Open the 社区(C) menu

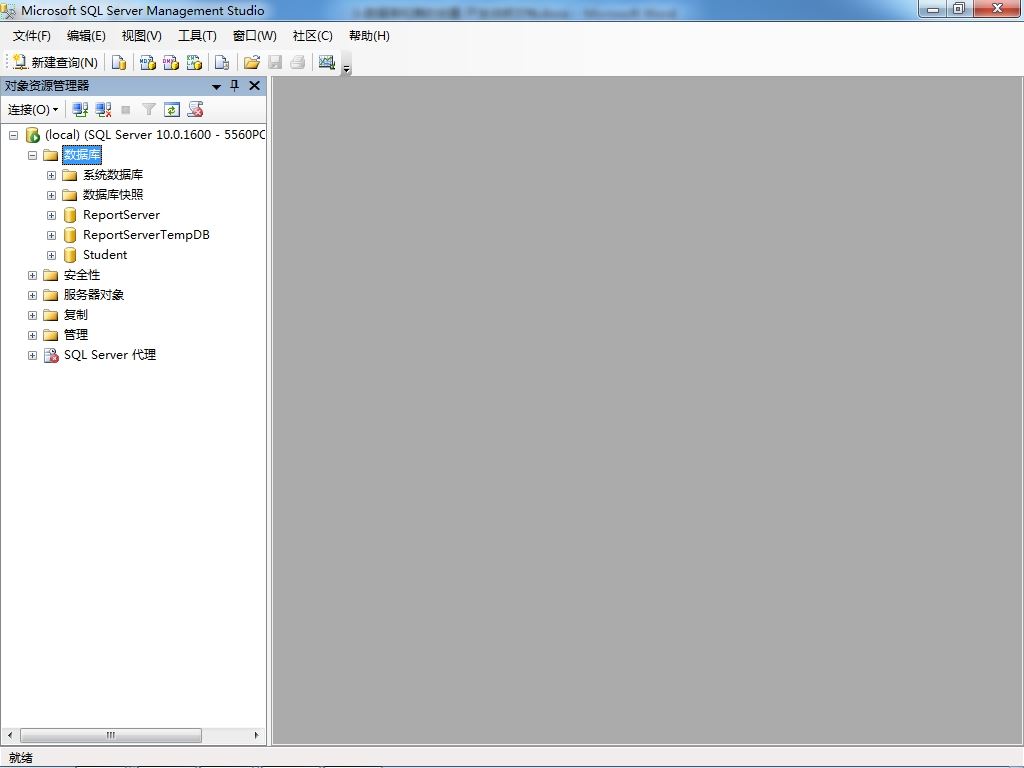(313, 36)
